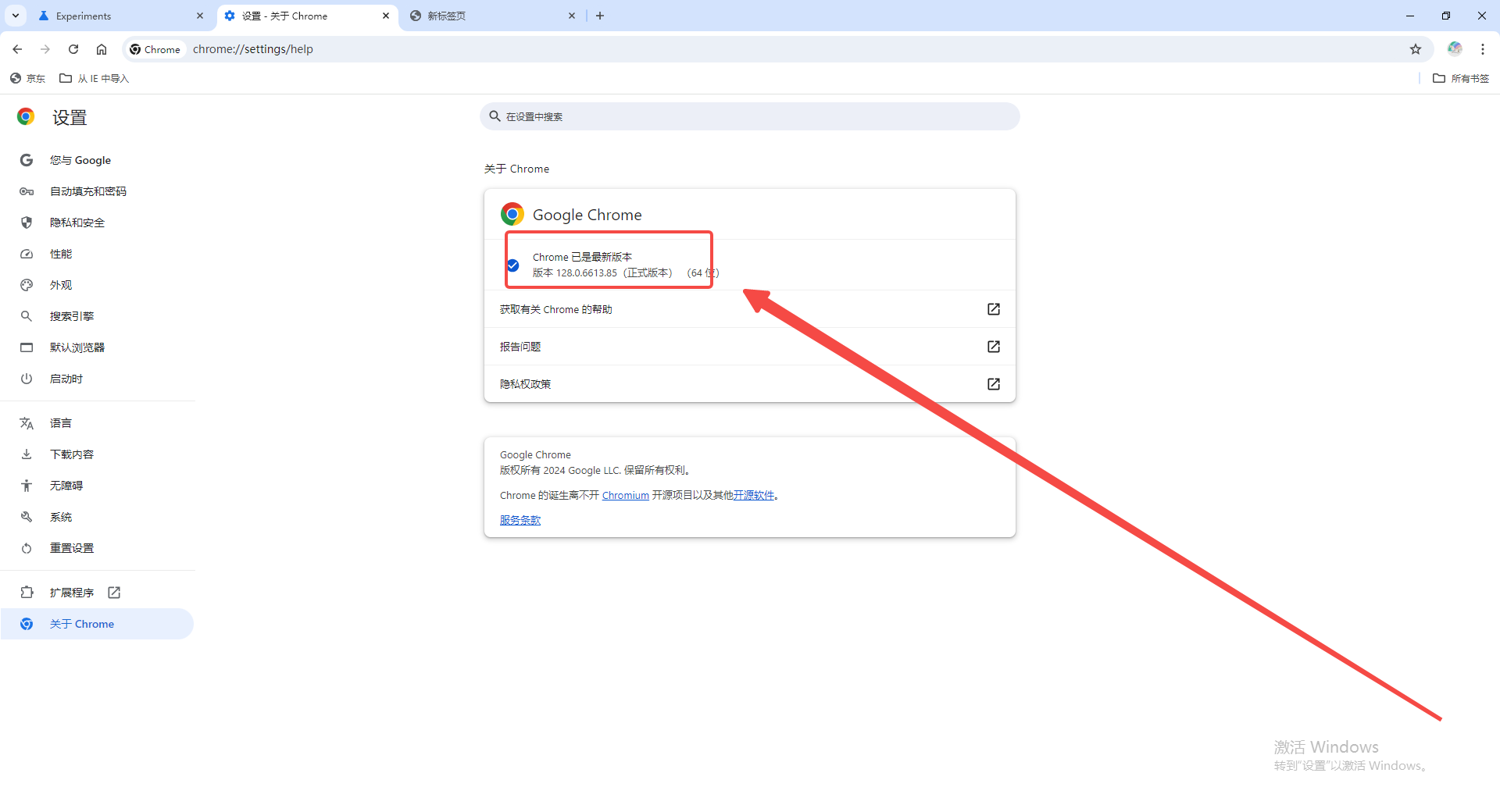Click the key icon for passwords
The image size is (1500, 812).
[27, 191]
